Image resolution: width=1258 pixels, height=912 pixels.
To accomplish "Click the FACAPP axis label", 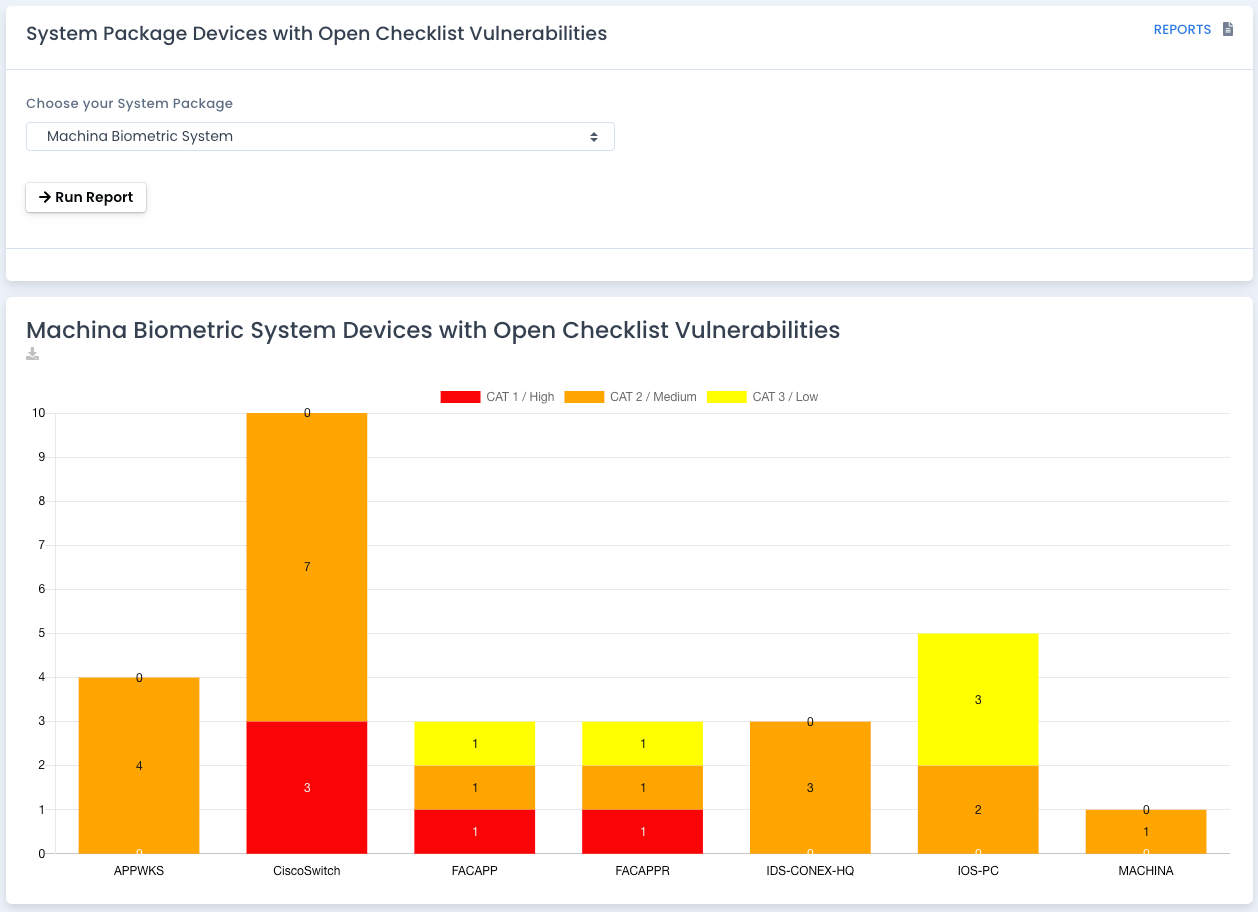I will coord(475,871).
